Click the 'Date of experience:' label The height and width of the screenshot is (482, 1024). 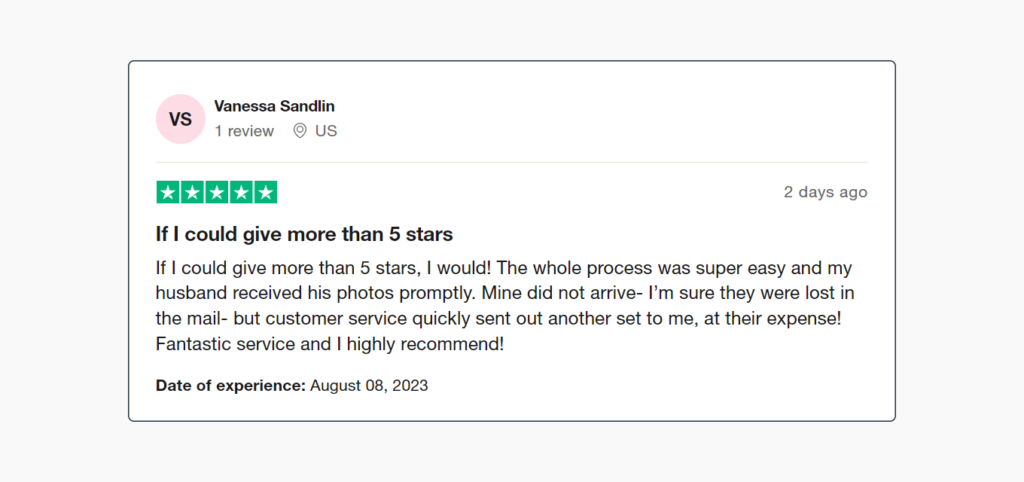click(230, 385)
